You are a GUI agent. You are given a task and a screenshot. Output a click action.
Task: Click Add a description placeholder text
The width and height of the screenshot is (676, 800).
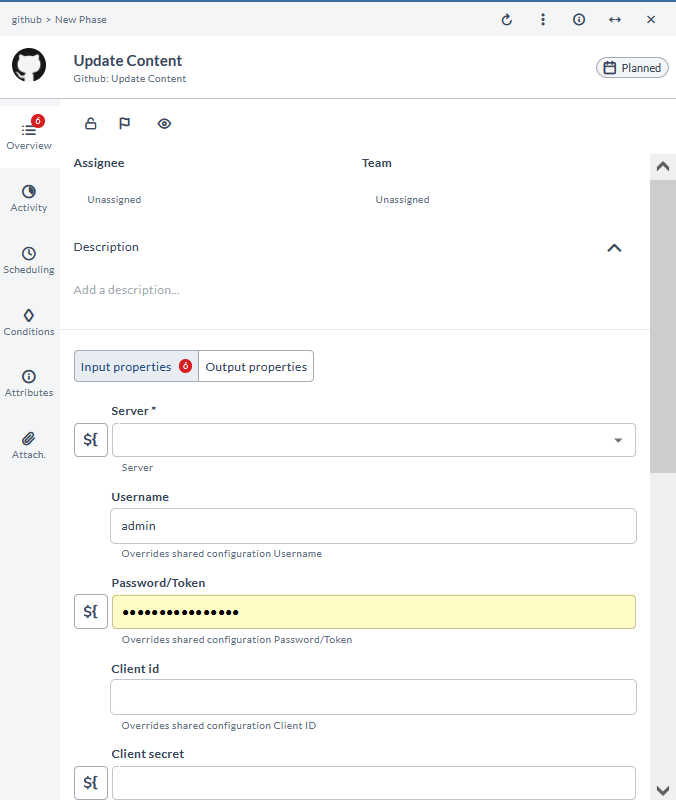click(x=127, y=290)
